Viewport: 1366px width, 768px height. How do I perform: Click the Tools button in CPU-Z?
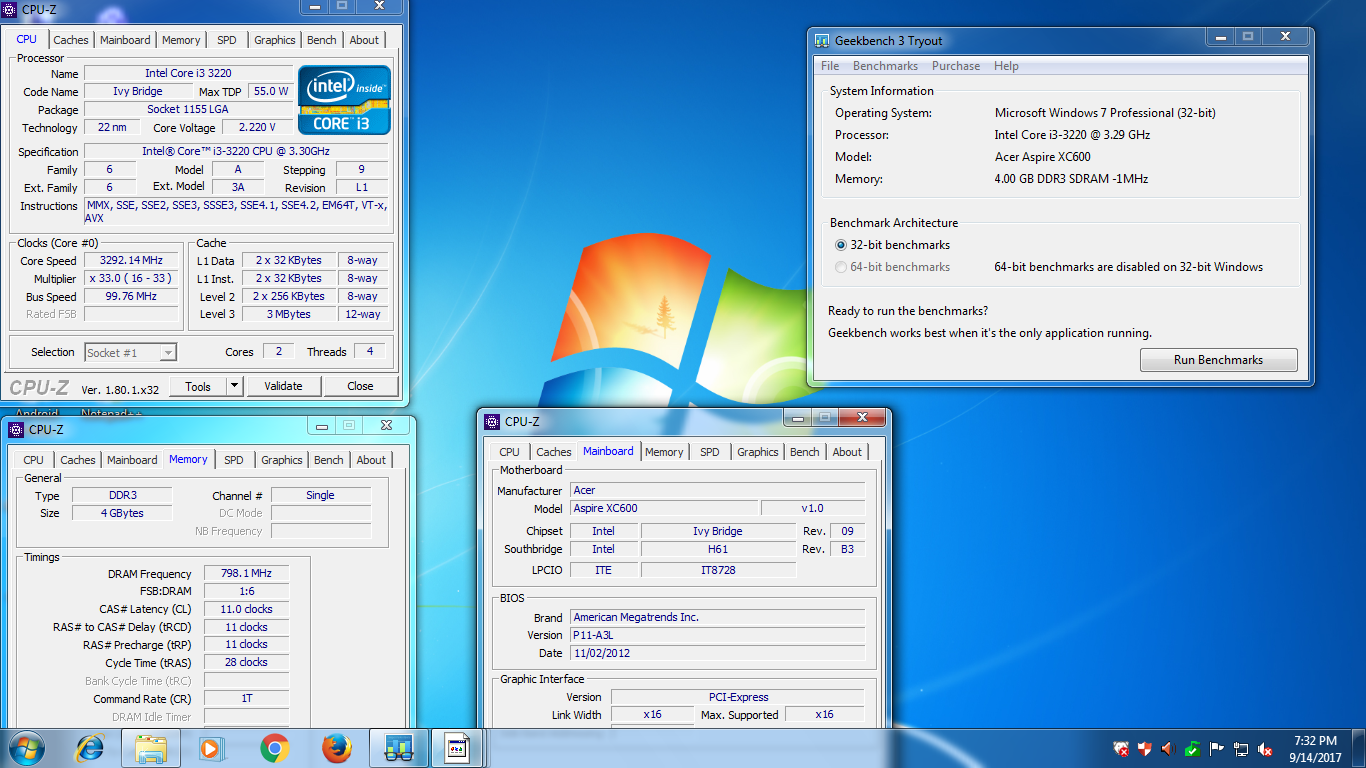tap(198, 386)
